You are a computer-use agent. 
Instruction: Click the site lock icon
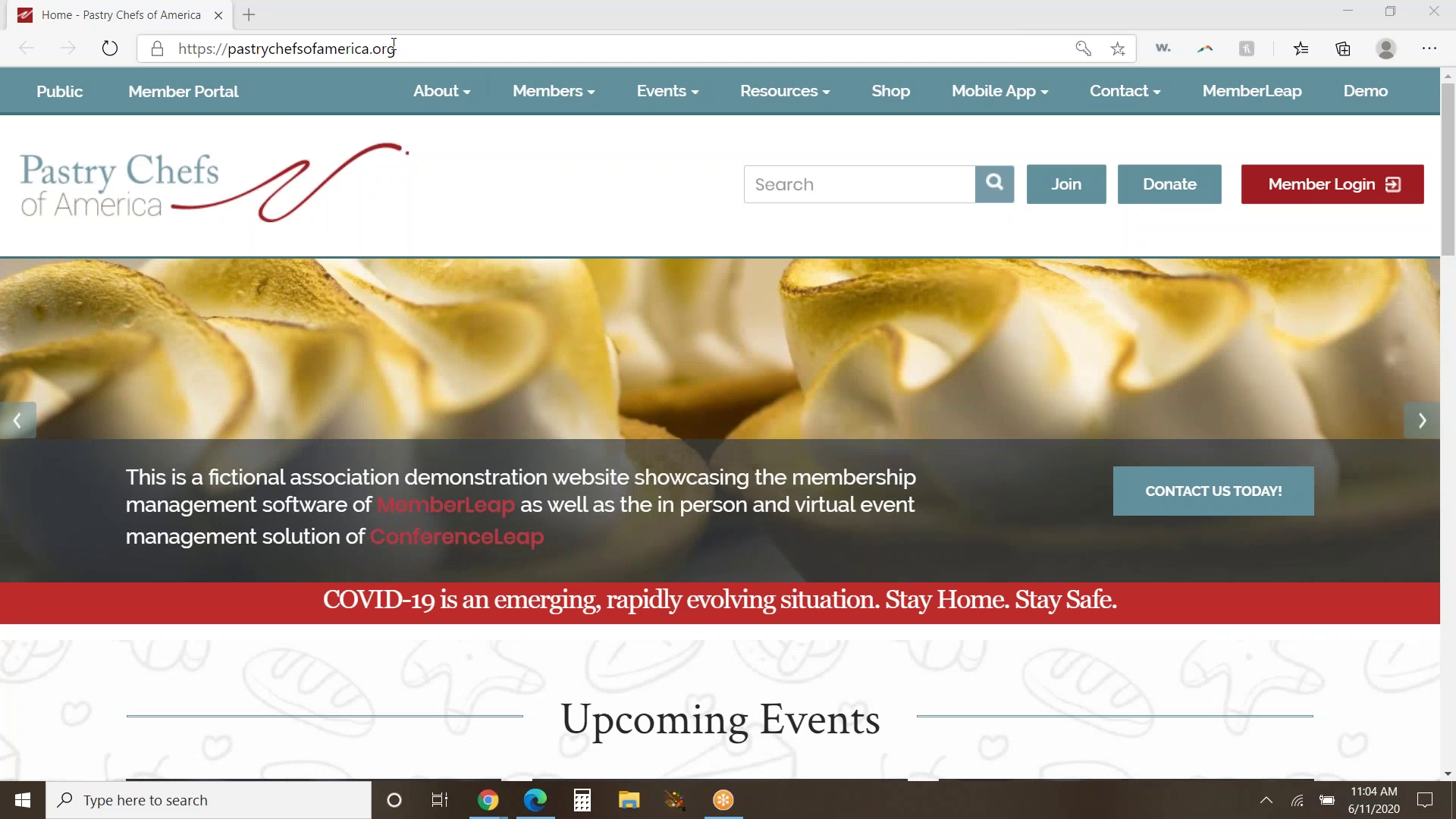pyautogui.click(x=157, y=49)
